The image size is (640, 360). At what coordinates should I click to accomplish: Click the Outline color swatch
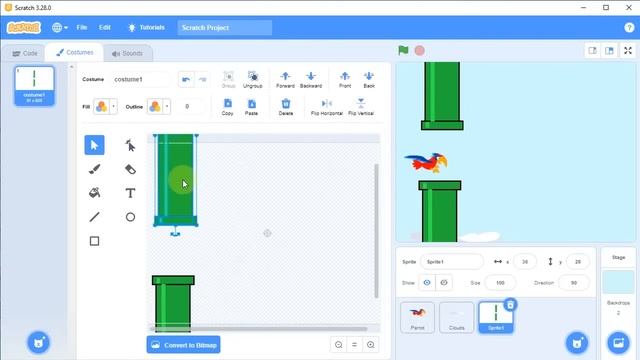pos(155,107)
